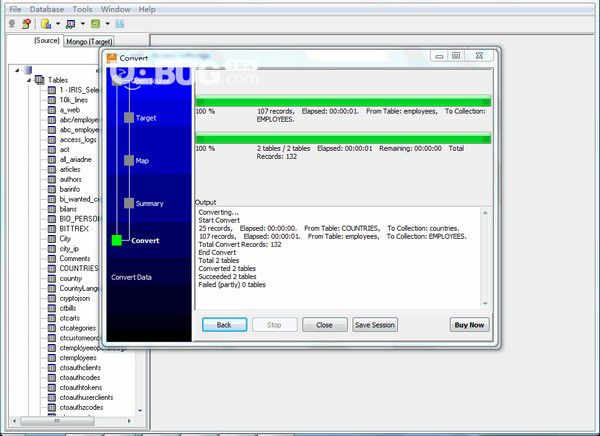Open the dropdown arrow beside the yellow document icon
Image resolution: width=600 pixels, height=436 pixels.
pyautogui.click(x=58, y=24)
